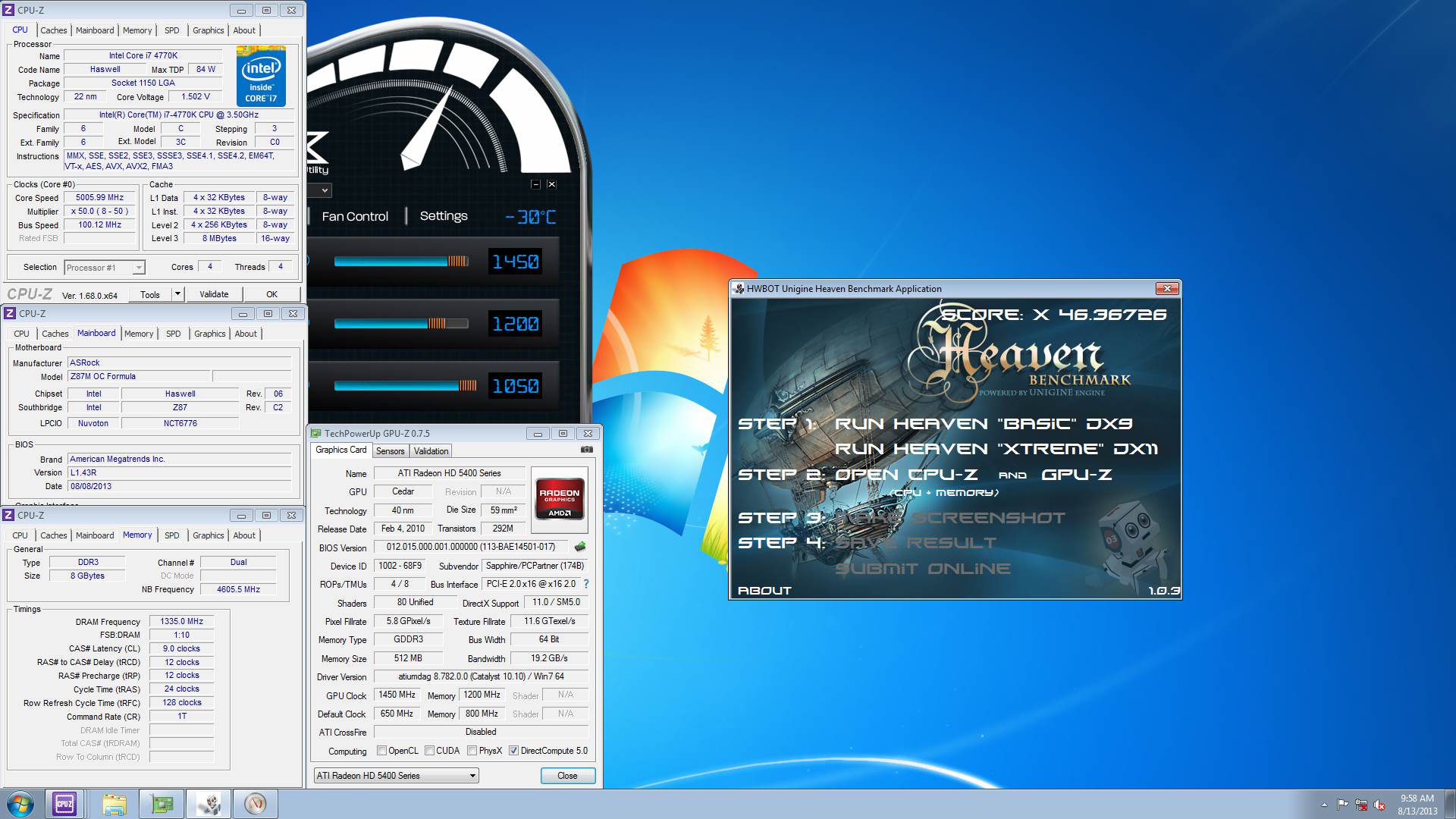The image size is (1456, 819).
Task: Click the 1450 value display box
Action: coord(515,262)
